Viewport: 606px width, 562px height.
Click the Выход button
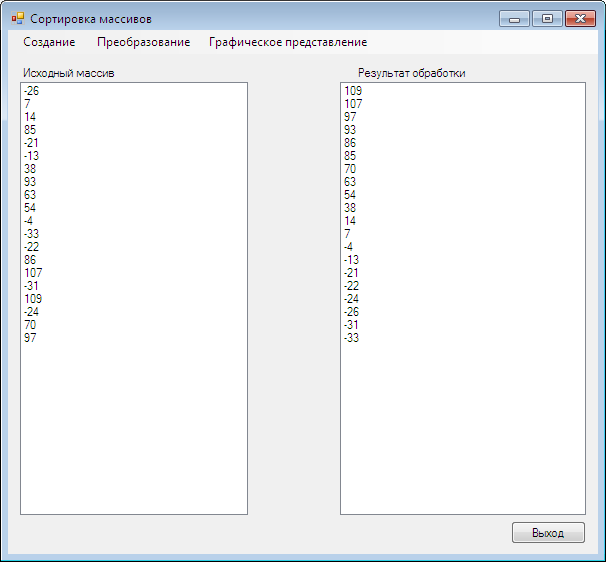tap(548, 533)
